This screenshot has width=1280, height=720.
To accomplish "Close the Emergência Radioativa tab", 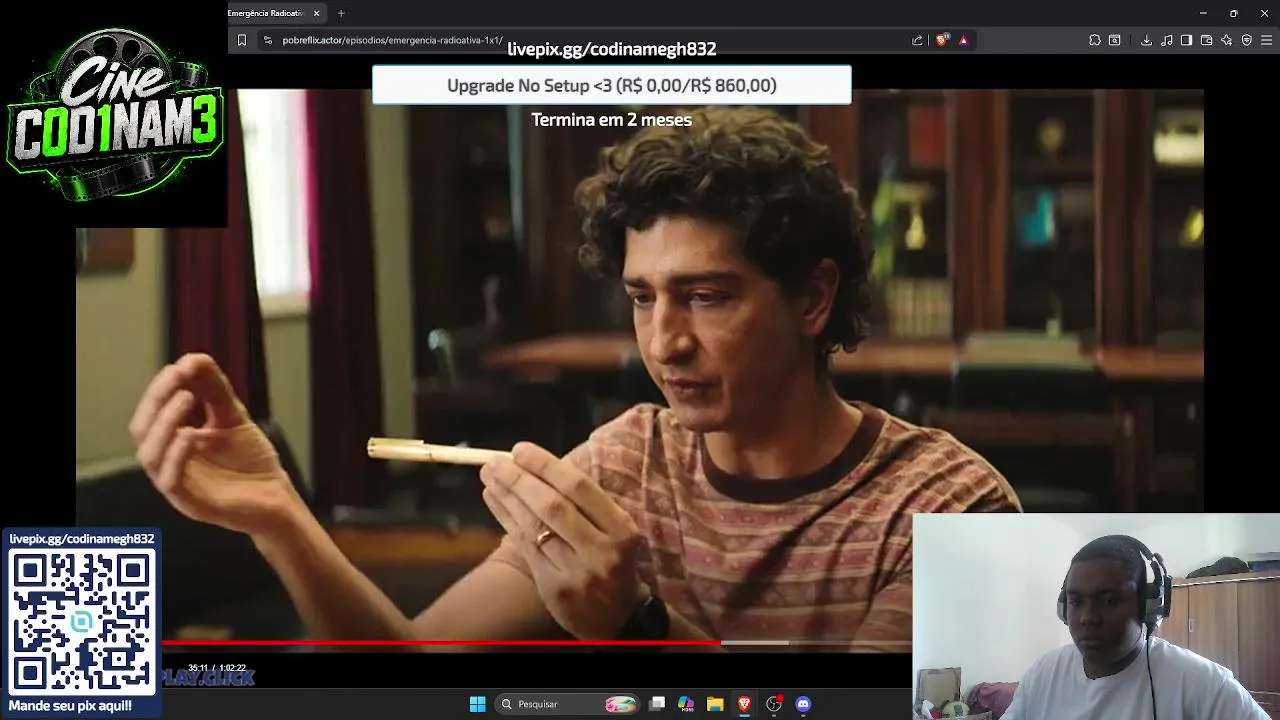I will pos(317,13).
